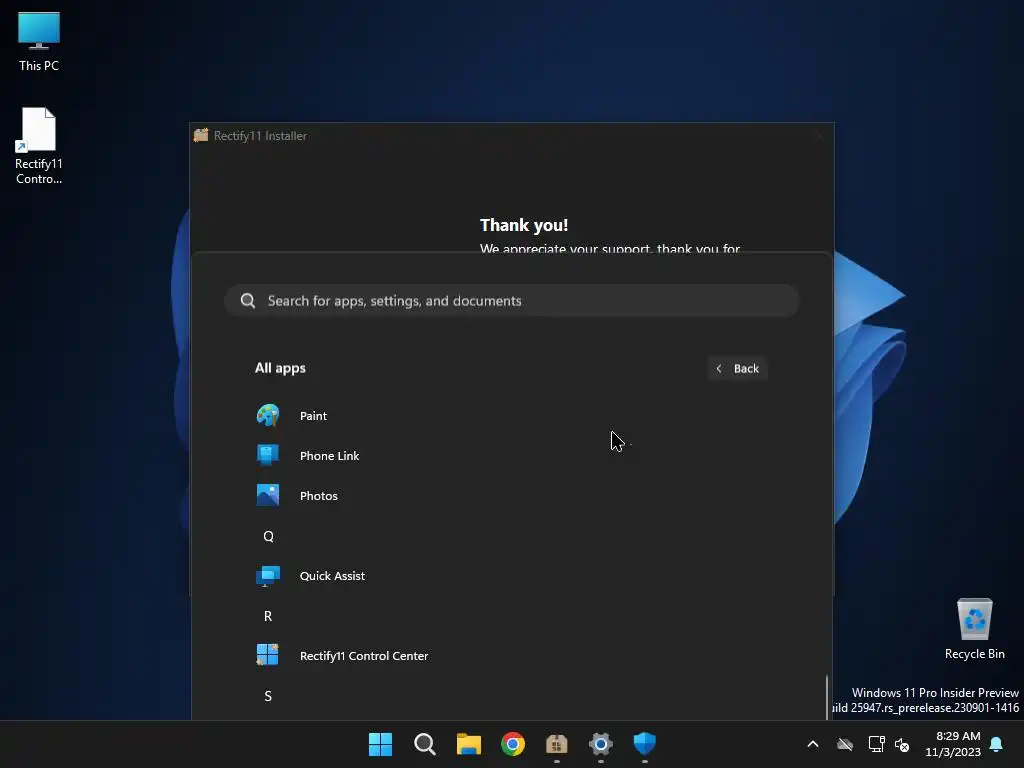
Task: Click the Rectify11 Installer title bar icon
Action: [200, 135]
